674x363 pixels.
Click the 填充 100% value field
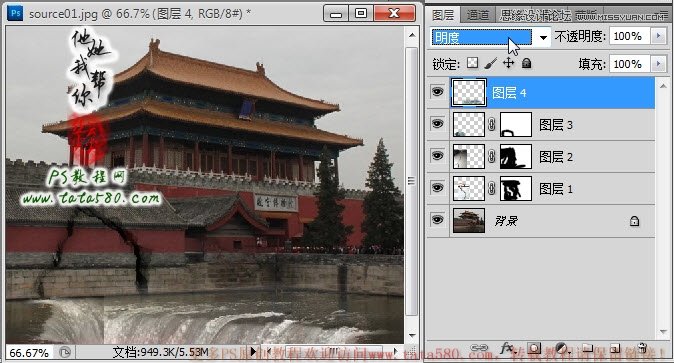click(x=631, y=64)
